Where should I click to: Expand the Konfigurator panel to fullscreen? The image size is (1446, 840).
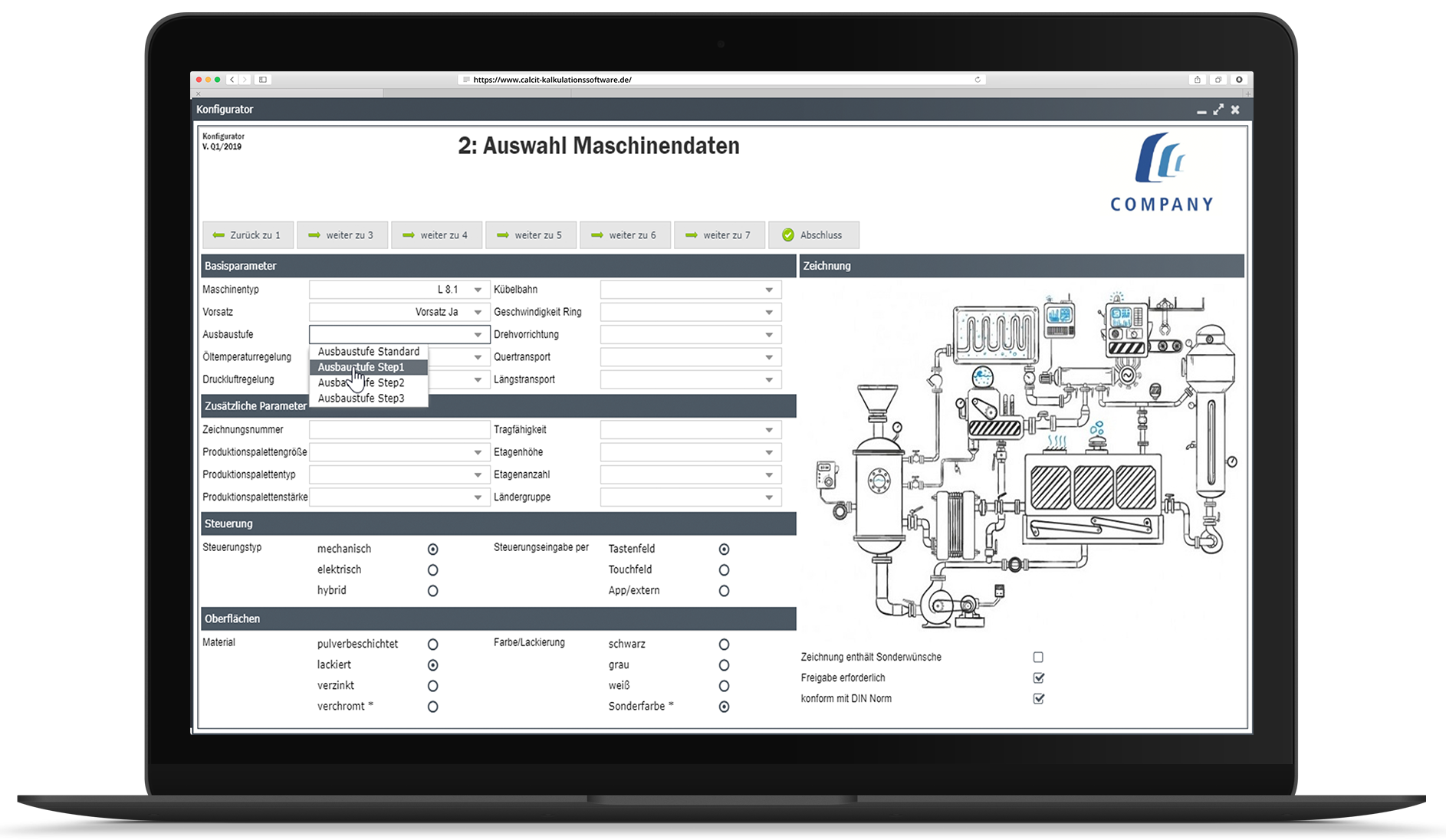pyautogui.click(x=1218, y=110)
